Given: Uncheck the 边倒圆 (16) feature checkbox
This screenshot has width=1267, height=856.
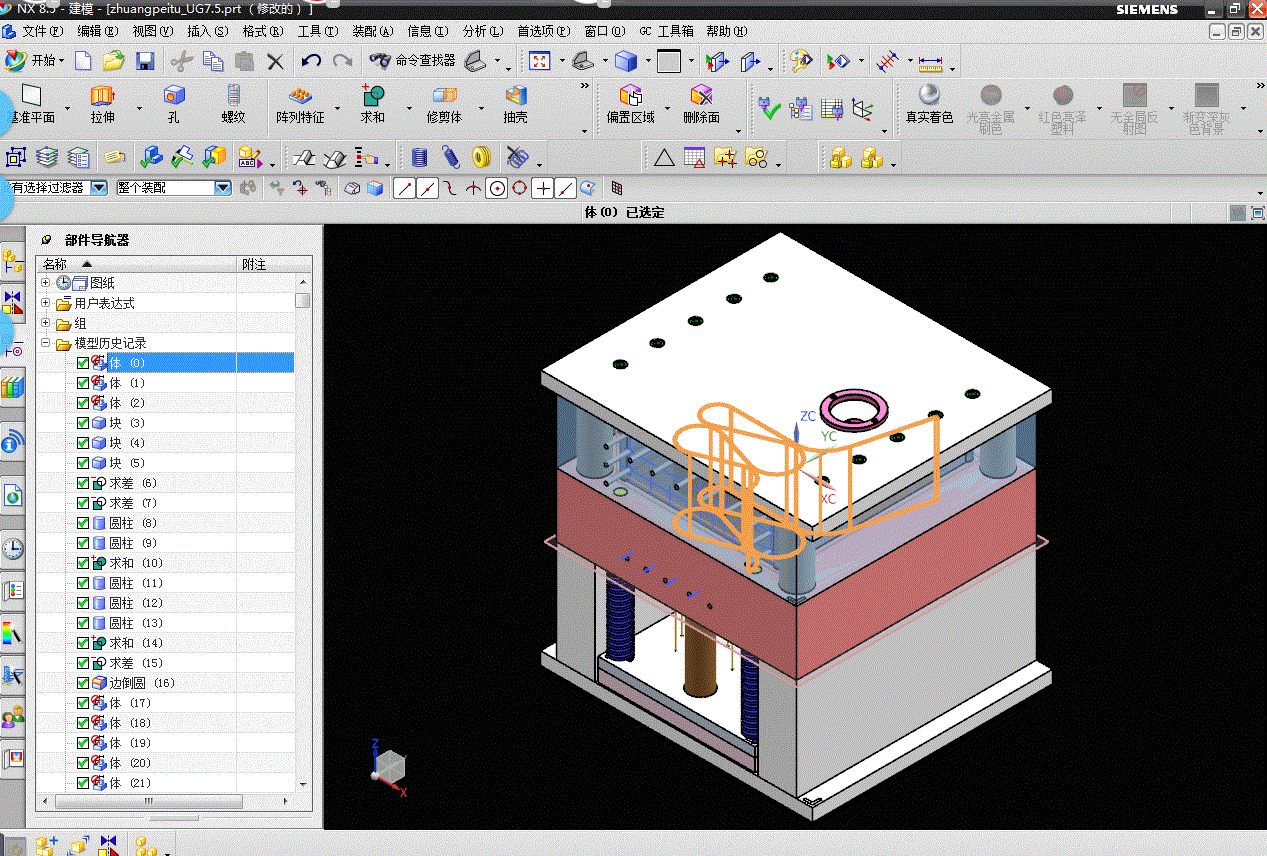Looking at the screenshot, I should 83,683.
